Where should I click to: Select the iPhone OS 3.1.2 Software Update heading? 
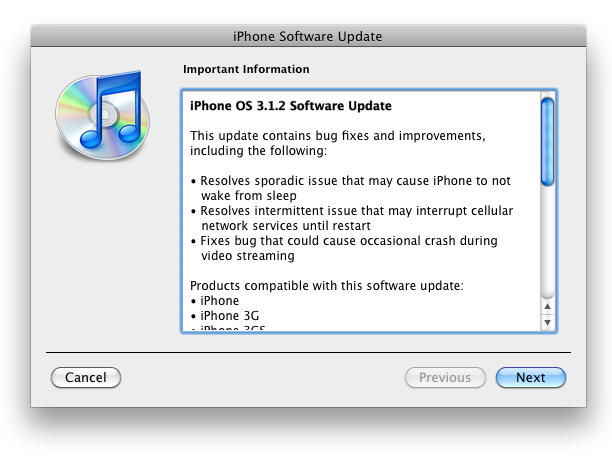[x=291, y=106]
